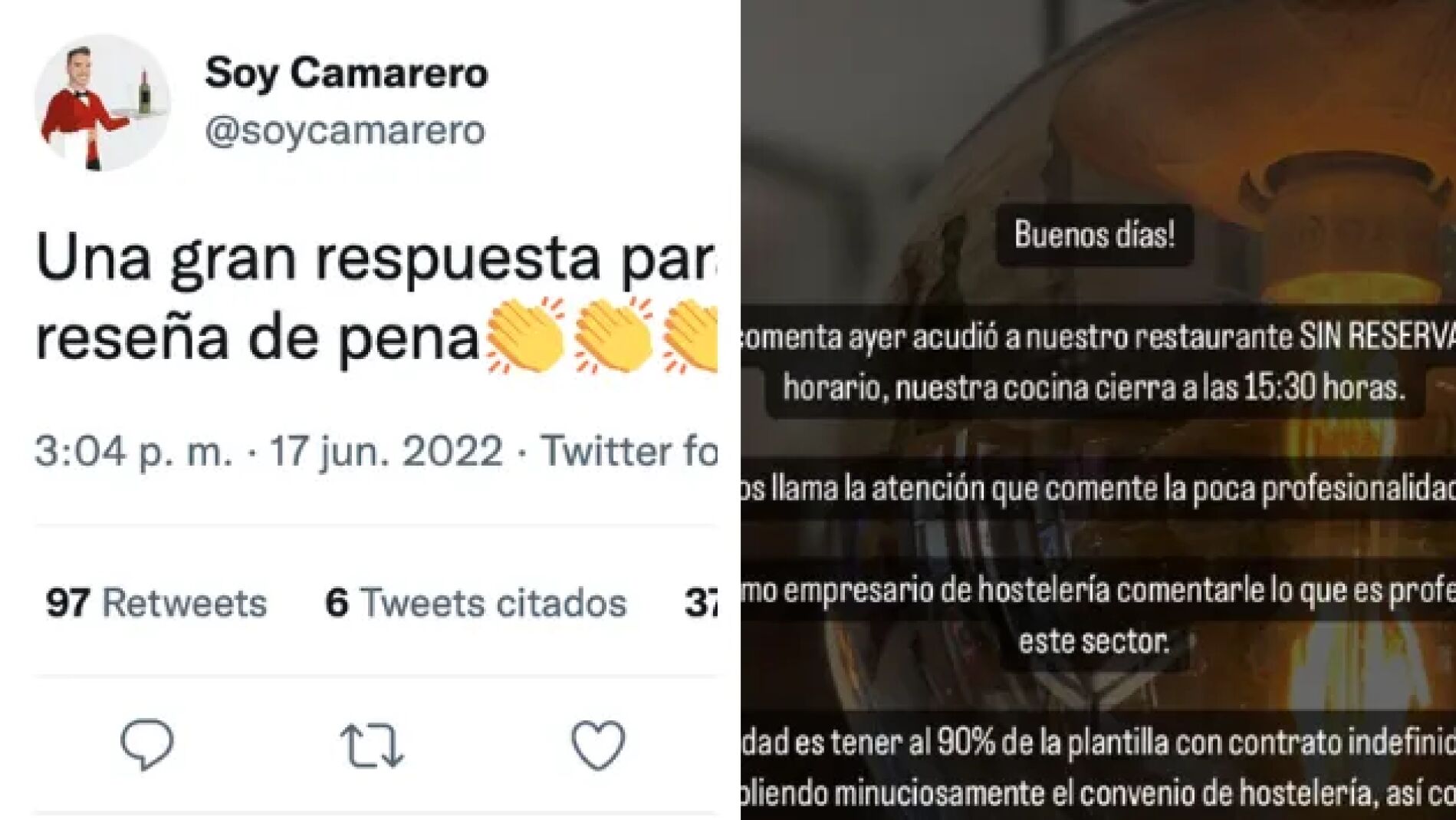Click the line mentioning 15:30 horas
The height and width of the screenshot is (820, 1456).
(x=1095, y=388)
